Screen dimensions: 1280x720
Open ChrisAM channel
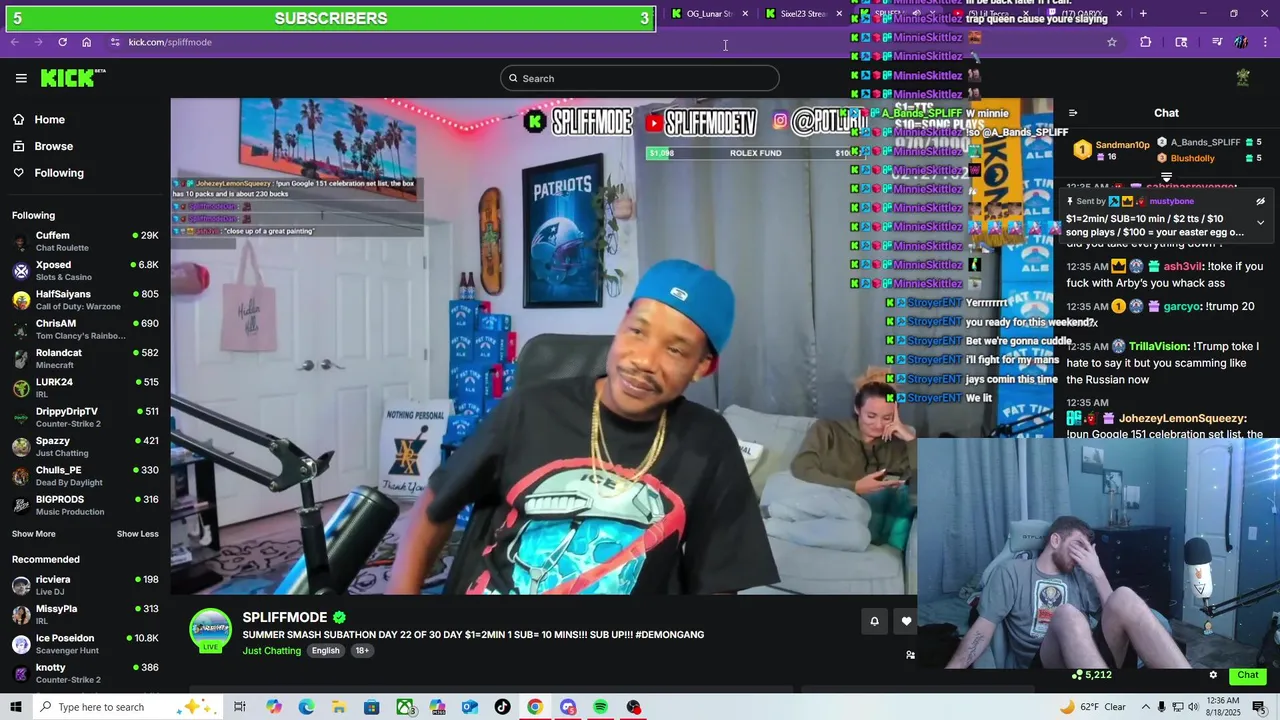(85, 329)
